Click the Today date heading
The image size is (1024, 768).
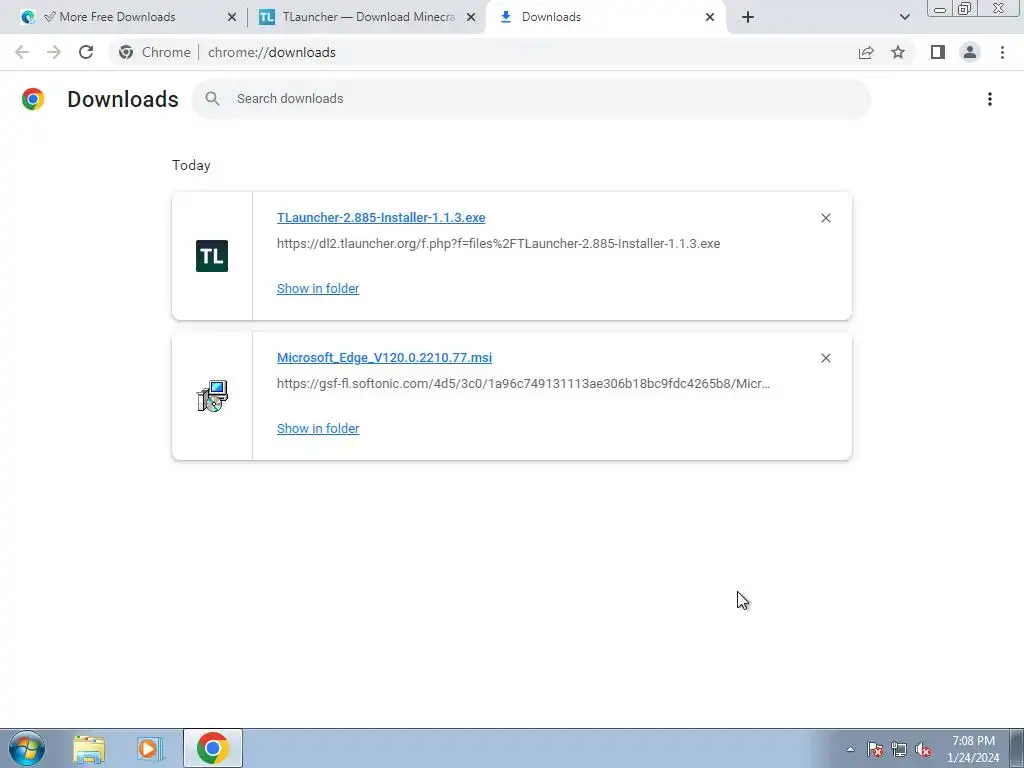pos(191,165)
